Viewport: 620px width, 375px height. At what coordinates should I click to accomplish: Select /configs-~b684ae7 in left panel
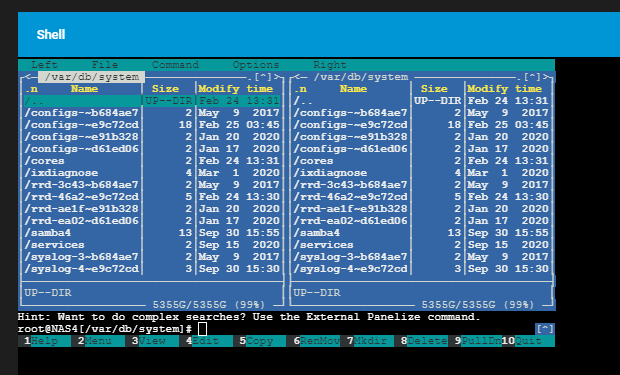click(152, 113)
